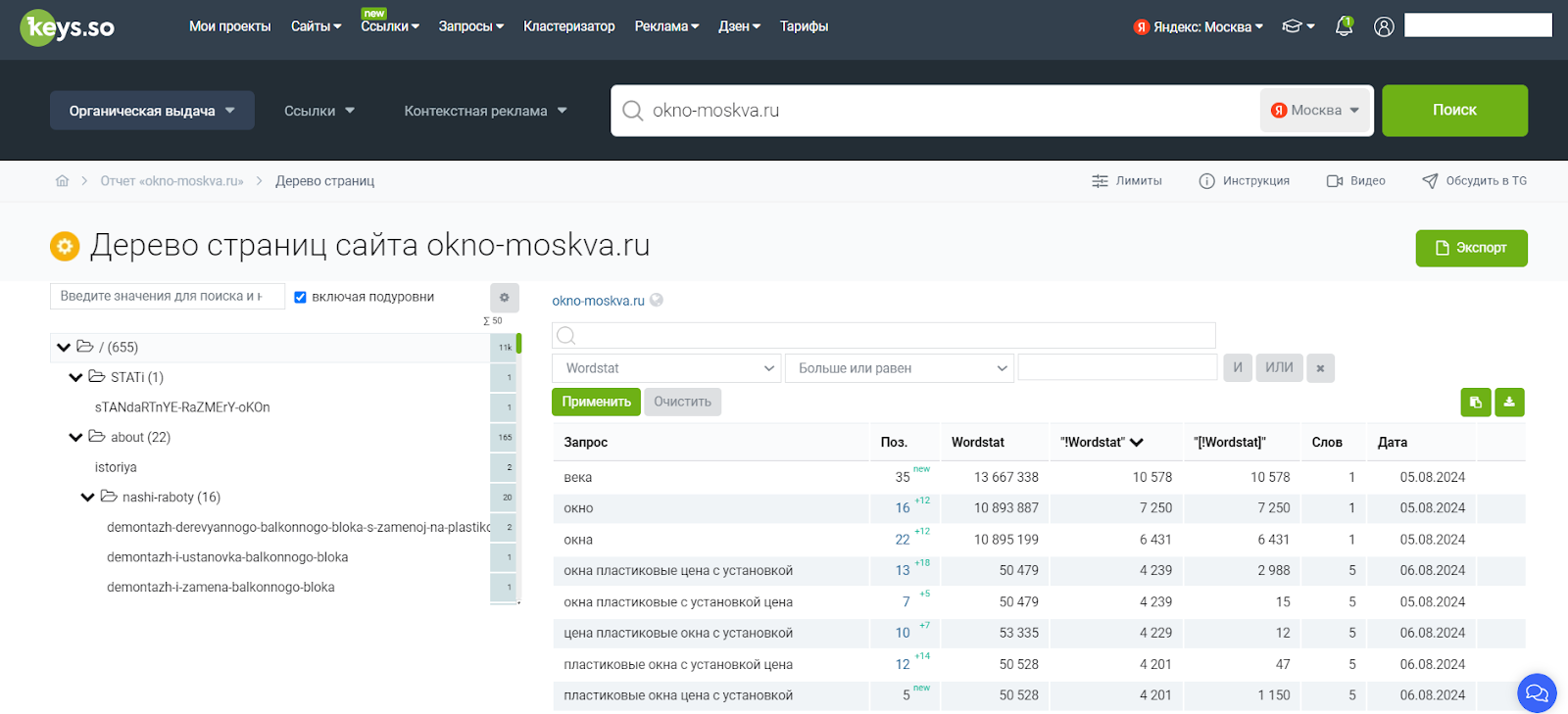The image size is (1568, 714).
Task: Click the magnifier icon in main search bar
Action: tap(633, 111)
